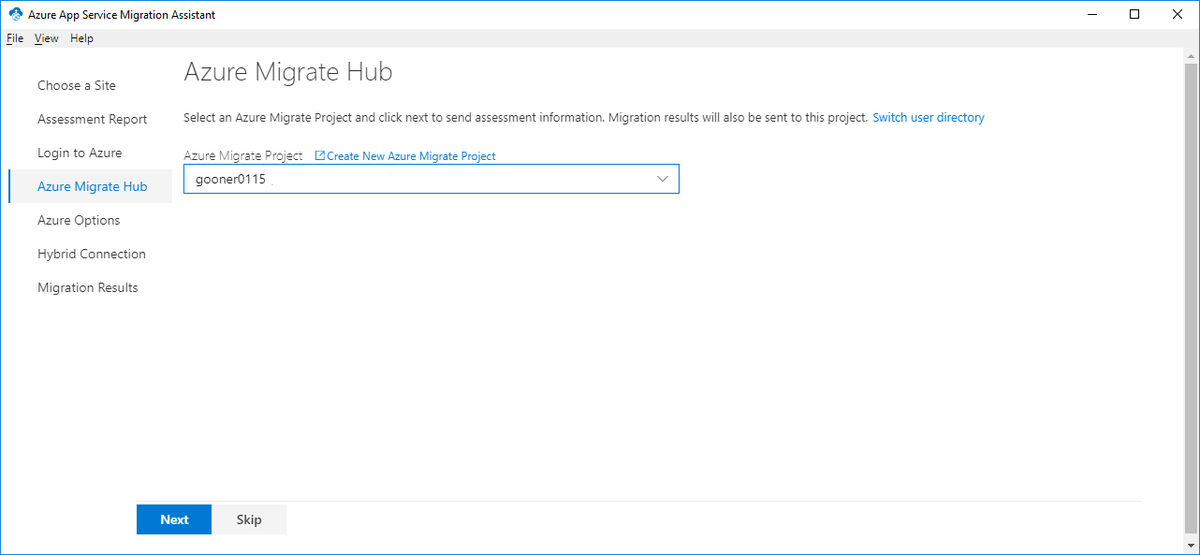The width and height of the screenshot is (1200, 555).
Task: Close the Migration Assistant window
Action: [x=1178, y=15]
